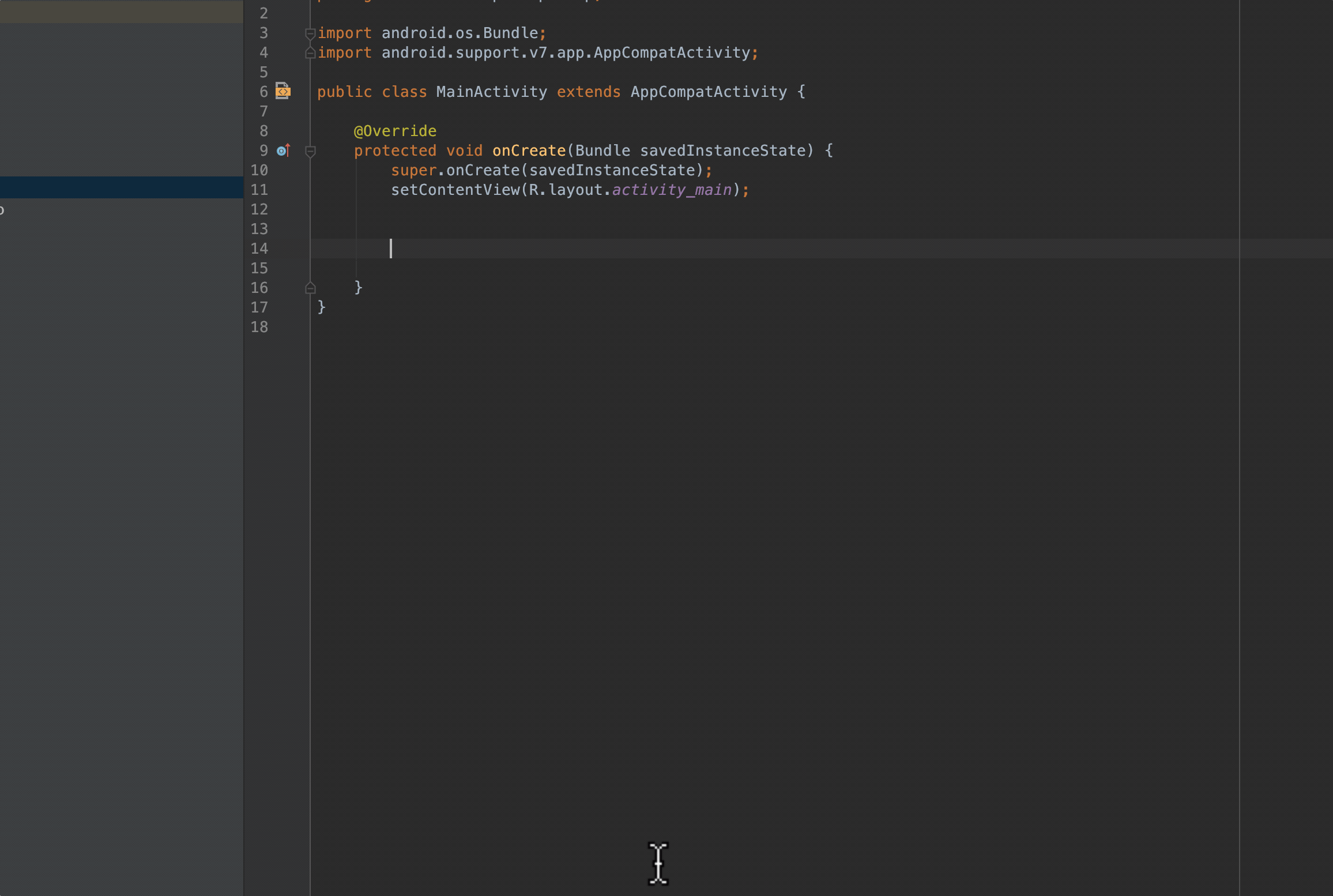1333x896 pixels.
Task: Click the onCreate method name declaration
Action: coord(529,150)
